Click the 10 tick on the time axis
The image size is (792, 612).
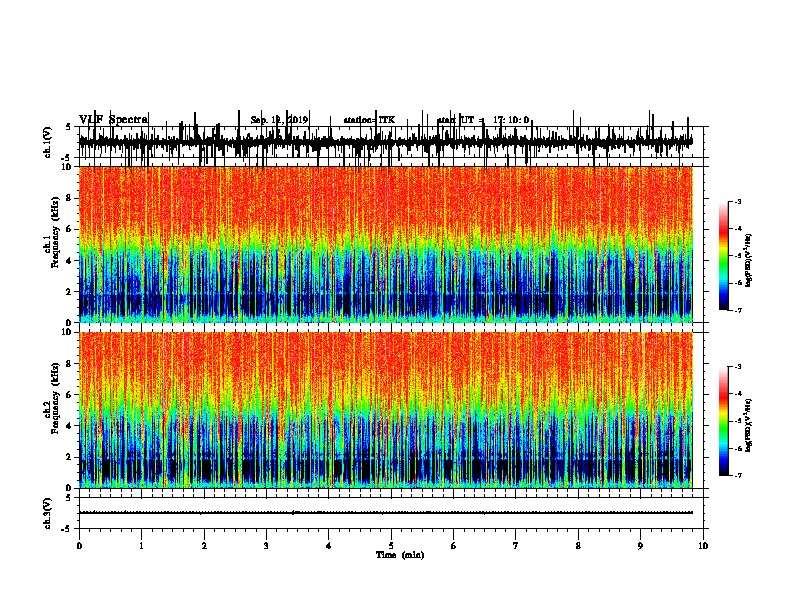703,546
